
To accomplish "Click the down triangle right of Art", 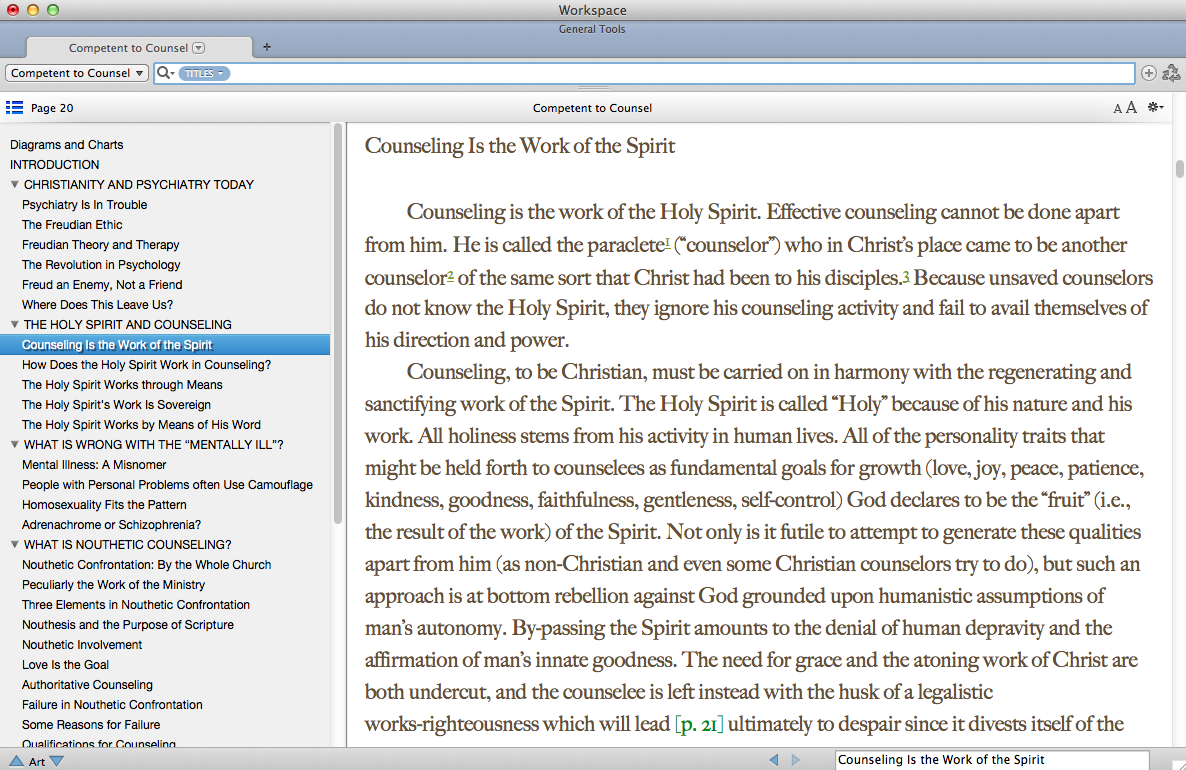I will pyautogui.click(x=57, y=761).
